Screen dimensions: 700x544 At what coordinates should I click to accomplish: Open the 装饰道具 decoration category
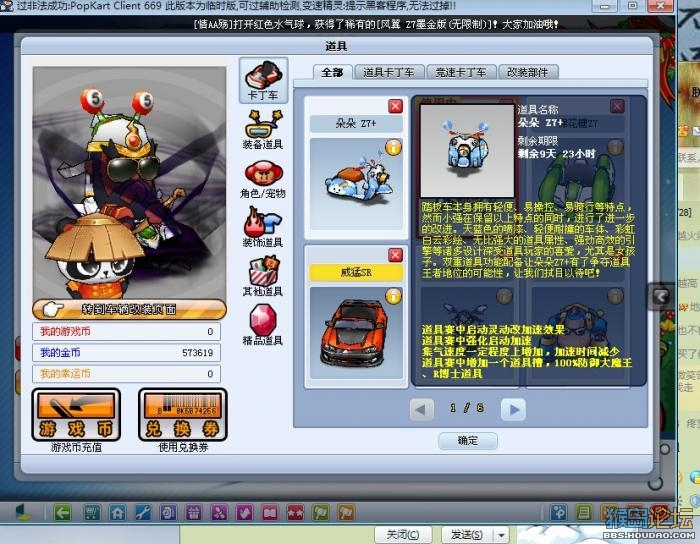coord(263,227)
